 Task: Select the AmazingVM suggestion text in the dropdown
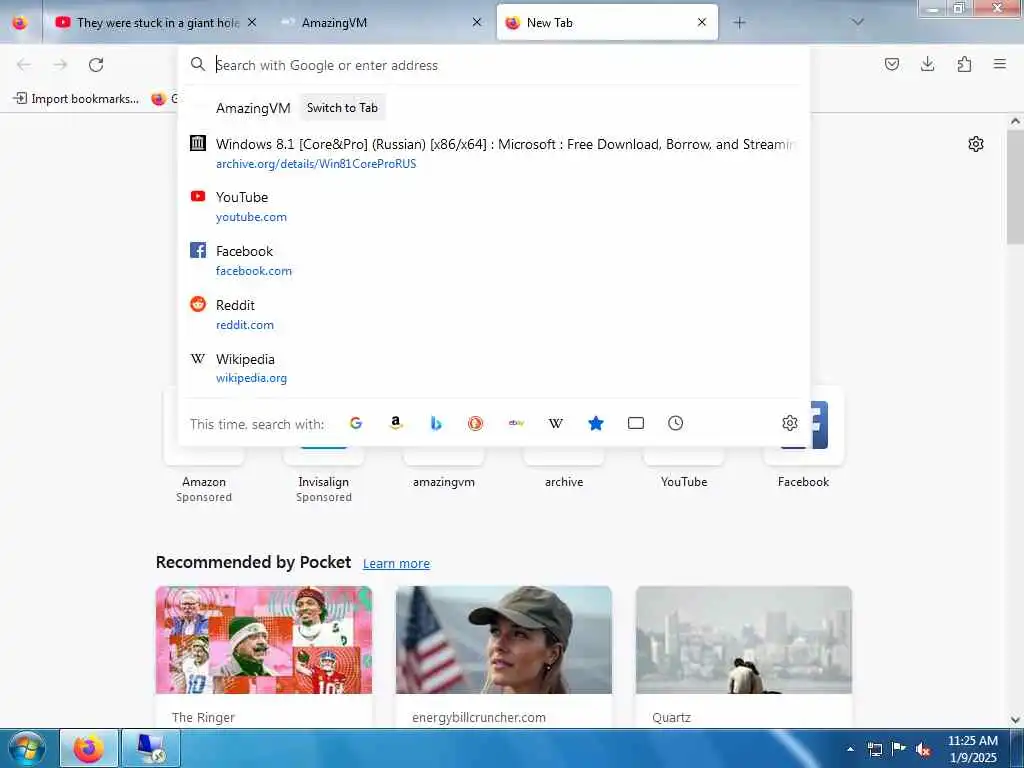click(x=253, y=108)
